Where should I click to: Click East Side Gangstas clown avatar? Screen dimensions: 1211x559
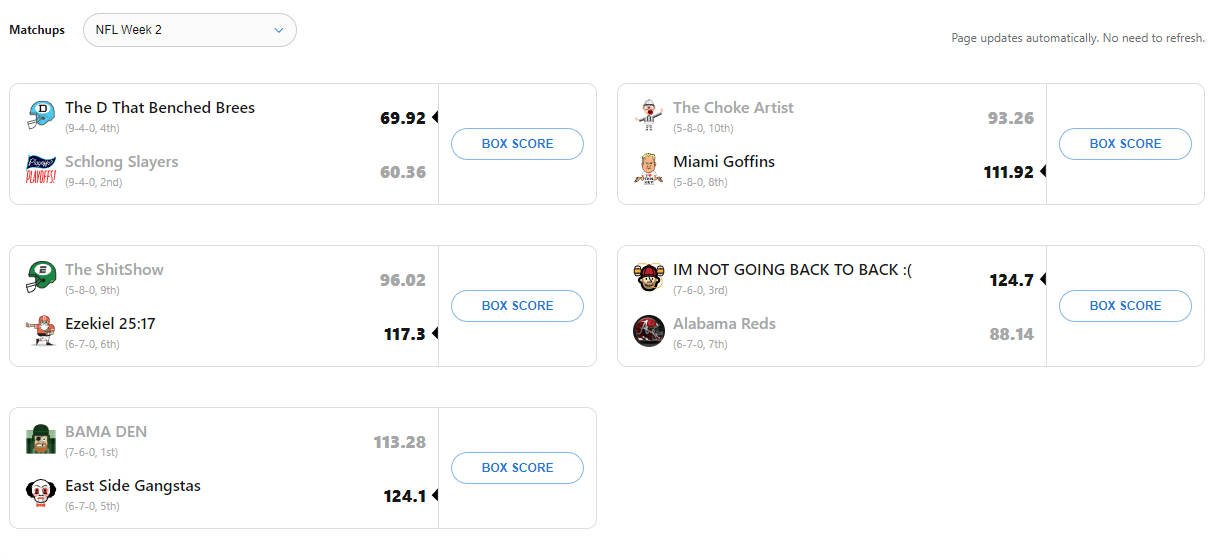point(41,494)
